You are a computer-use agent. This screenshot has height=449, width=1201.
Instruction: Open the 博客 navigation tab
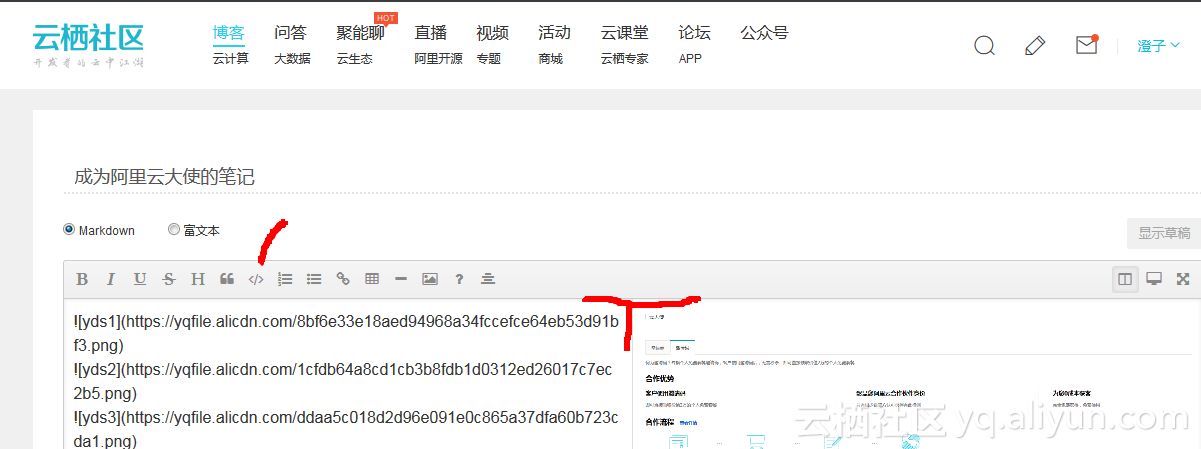click(229, 33)
